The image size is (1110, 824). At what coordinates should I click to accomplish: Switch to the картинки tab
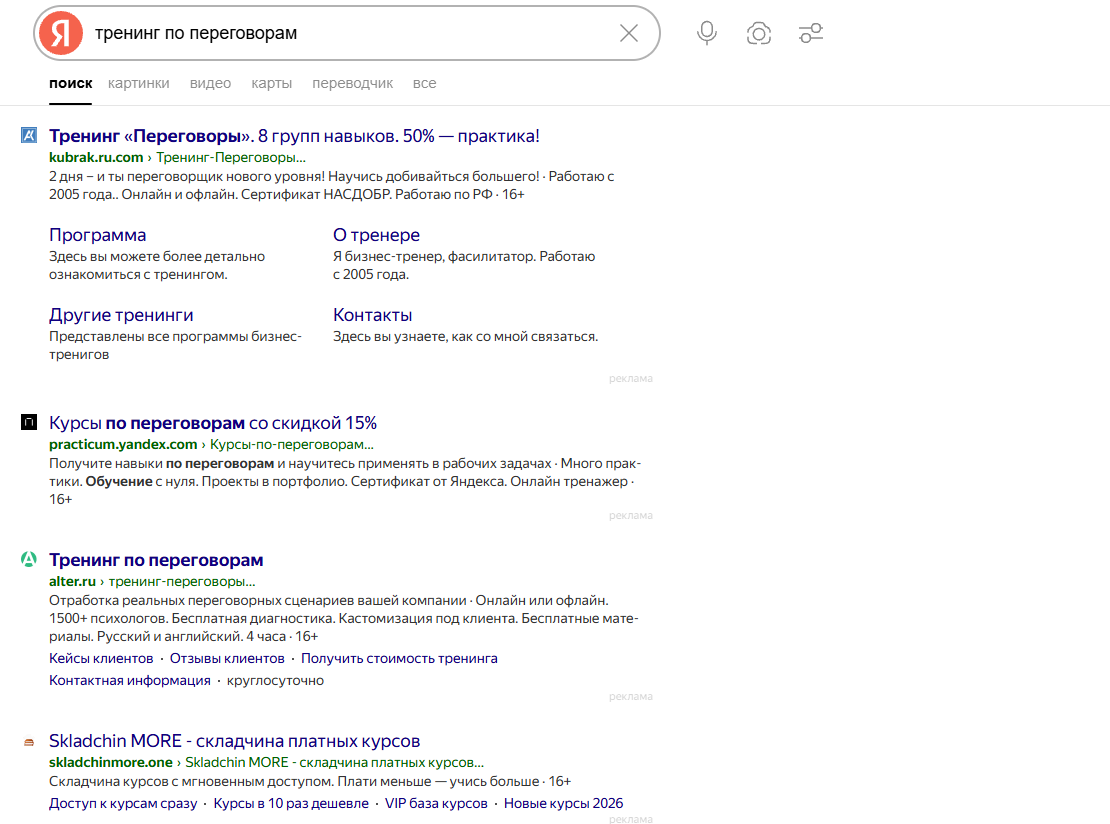(139, 84)
